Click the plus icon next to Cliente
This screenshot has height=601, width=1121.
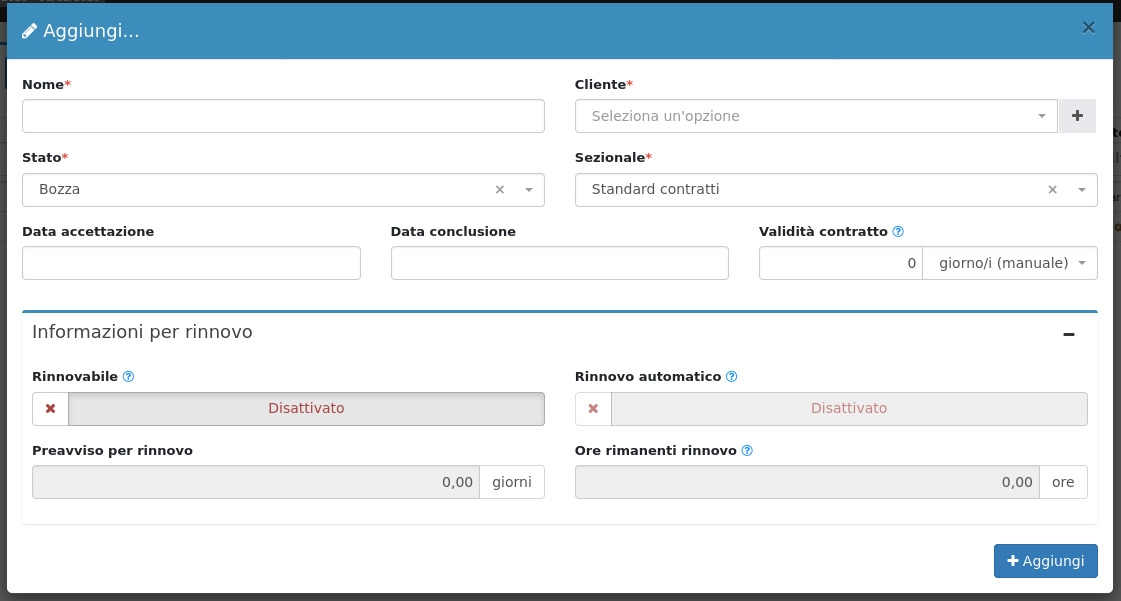[x=1077, y=116]
